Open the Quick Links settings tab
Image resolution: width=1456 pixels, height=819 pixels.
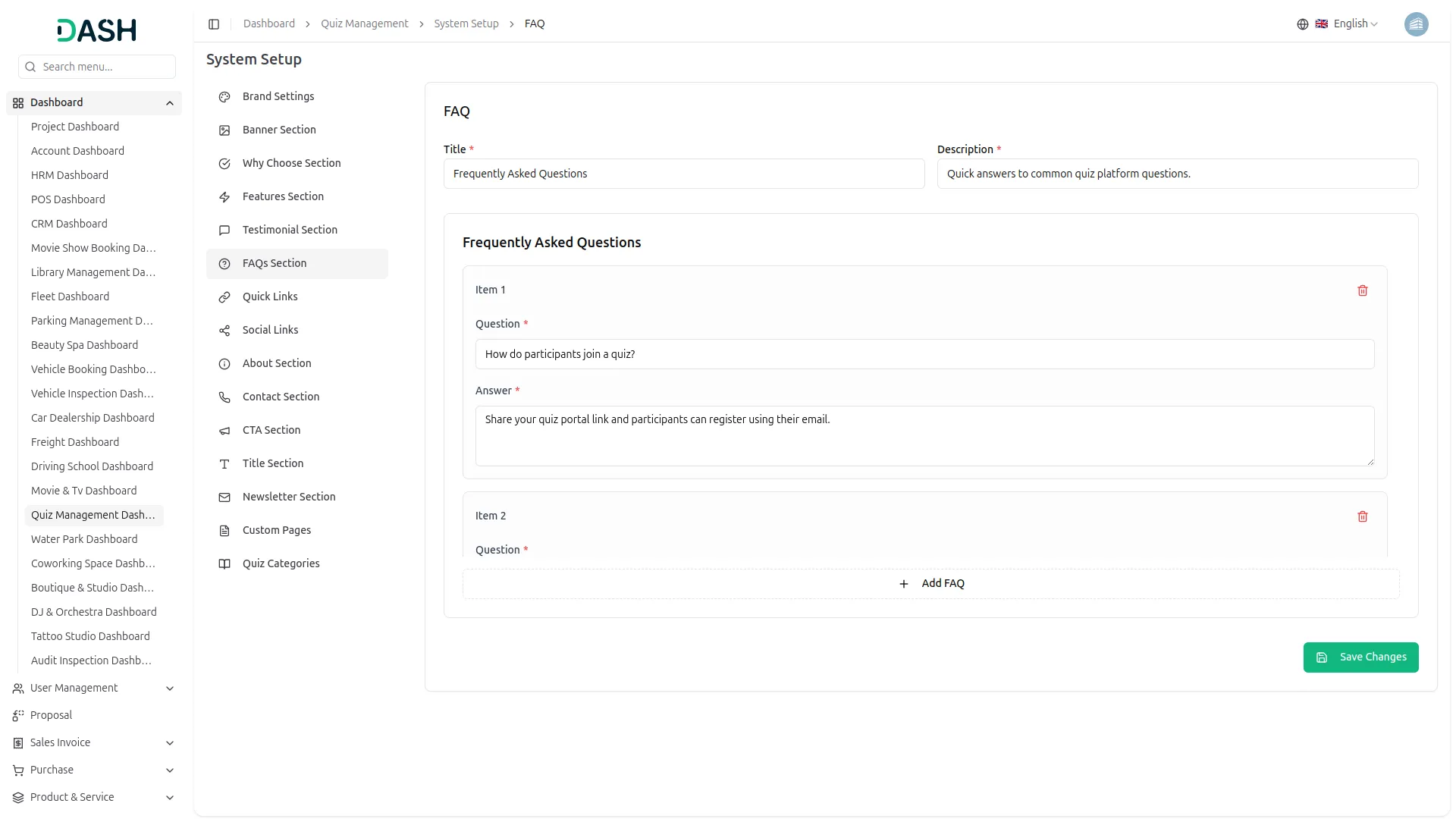270,297
